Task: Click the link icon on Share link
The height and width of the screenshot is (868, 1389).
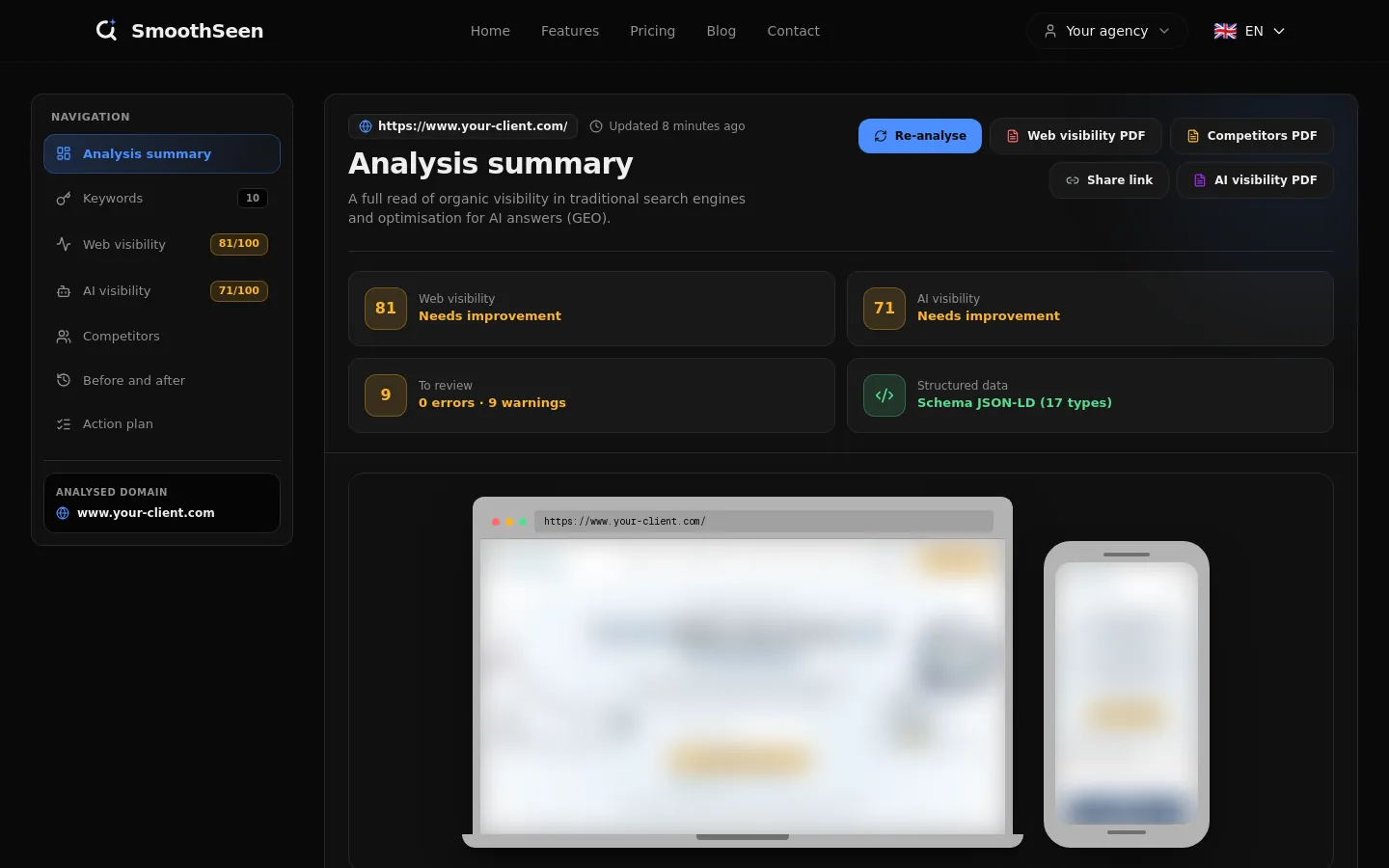Action: (x=1073, y=180)
